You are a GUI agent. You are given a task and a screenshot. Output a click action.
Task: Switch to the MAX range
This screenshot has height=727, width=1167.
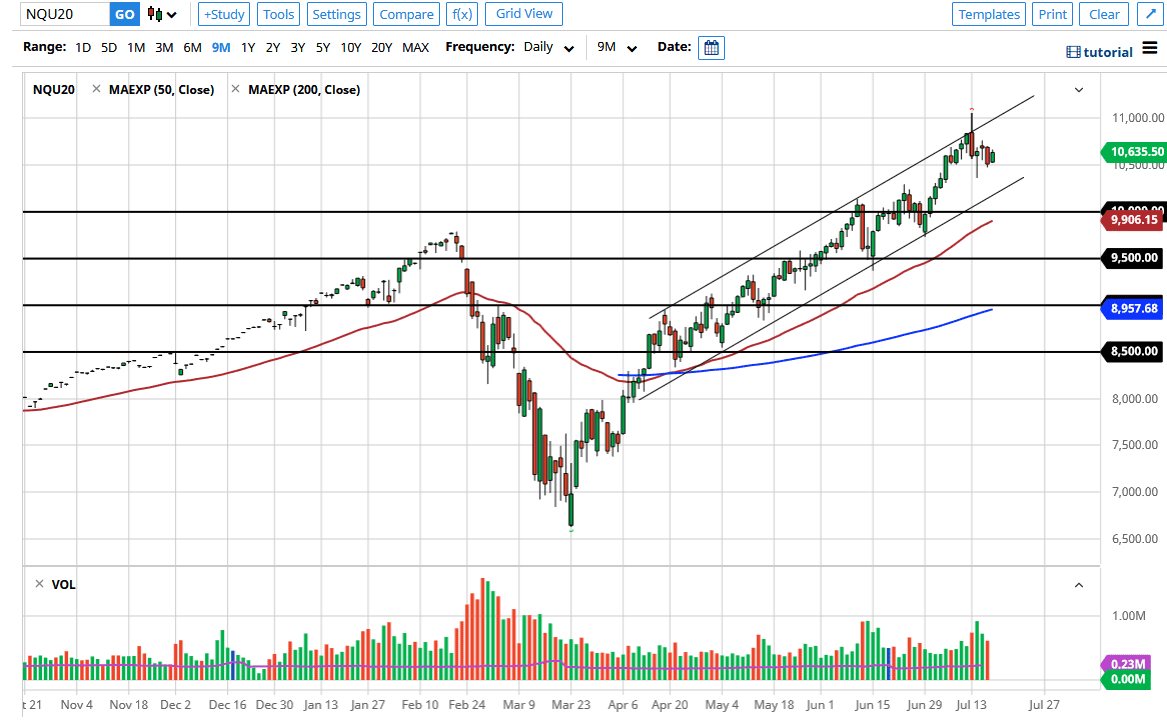click(x=415, y=47)
